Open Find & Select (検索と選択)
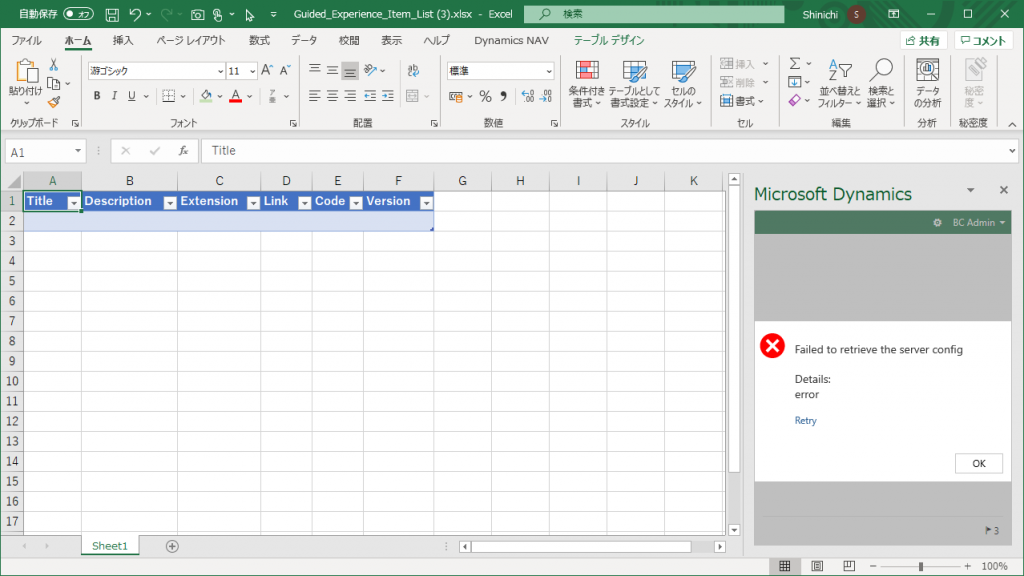This screenshot has width=1024, height=576. (x=881, y=84)
